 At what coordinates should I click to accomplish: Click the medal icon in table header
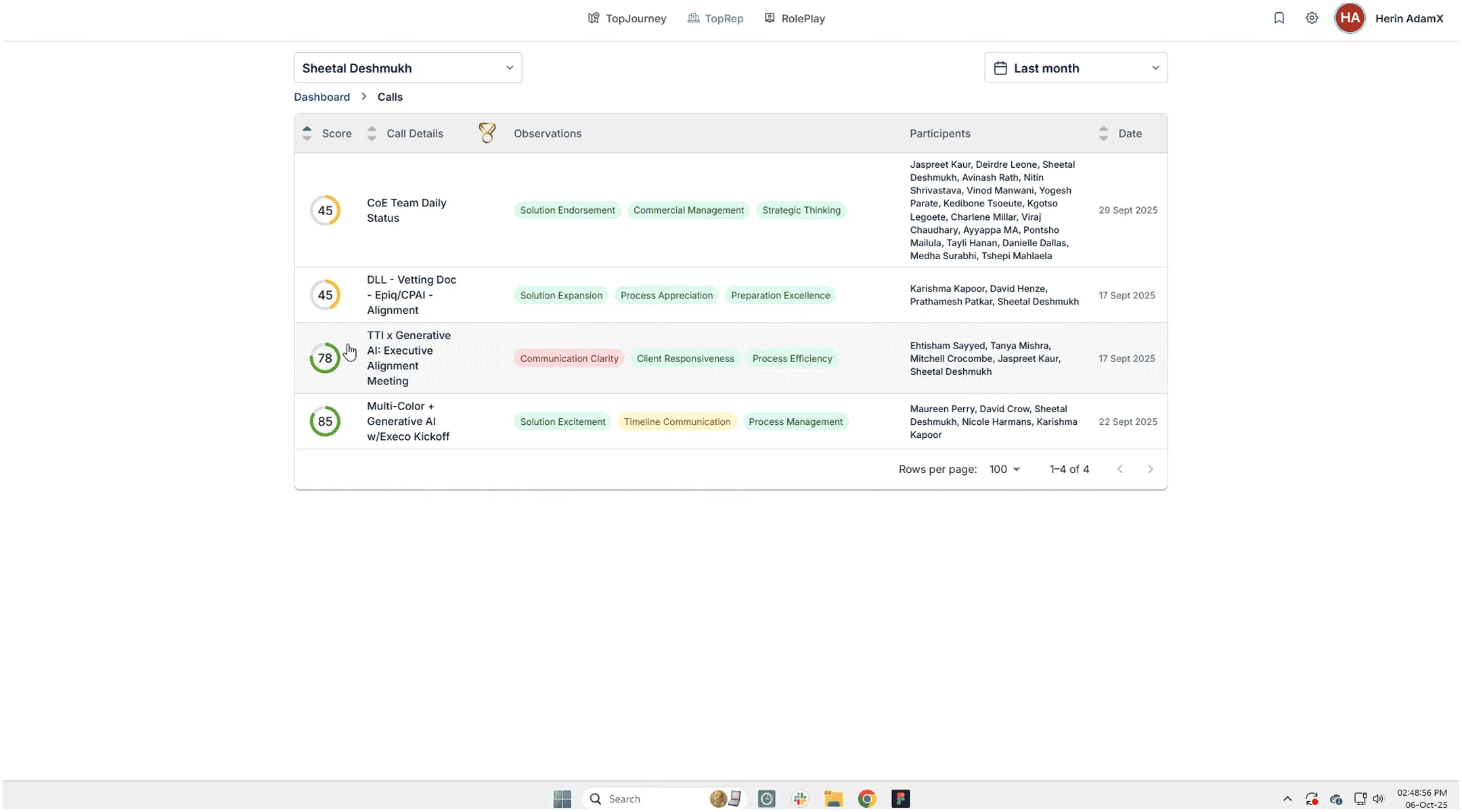pyautogui.click(x=487, y=133)
